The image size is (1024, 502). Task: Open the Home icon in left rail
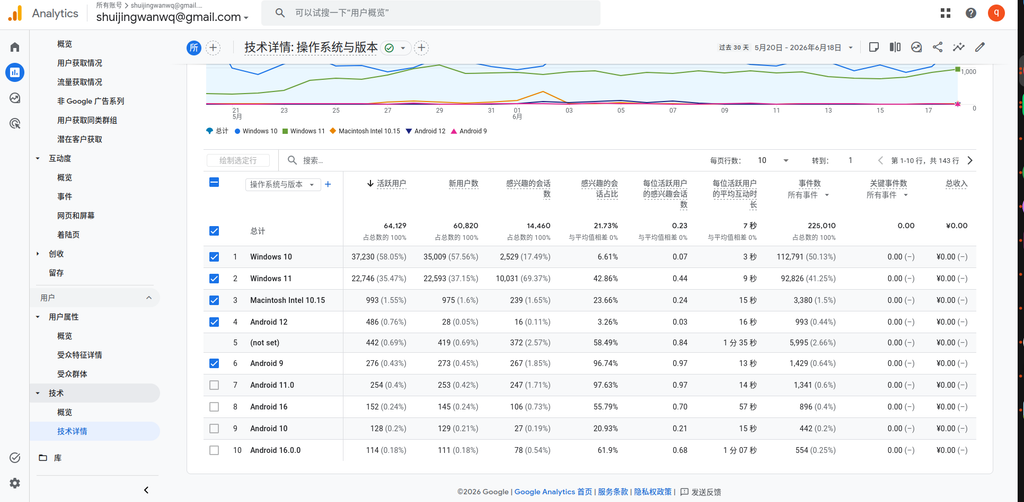click(14, 47)
